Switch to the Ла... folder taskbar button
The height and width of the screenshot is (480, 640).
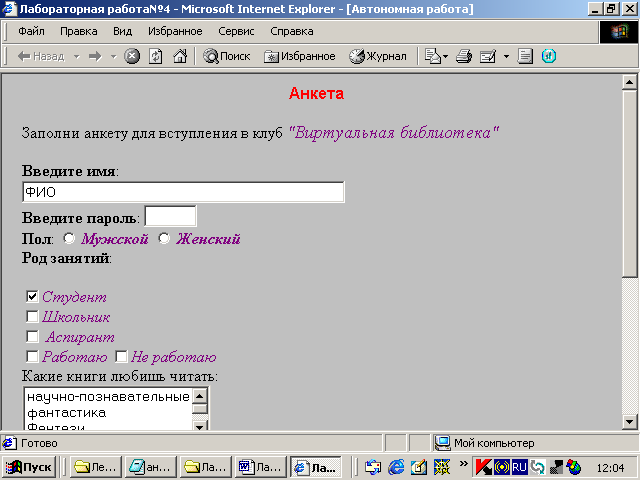(206, 467)
